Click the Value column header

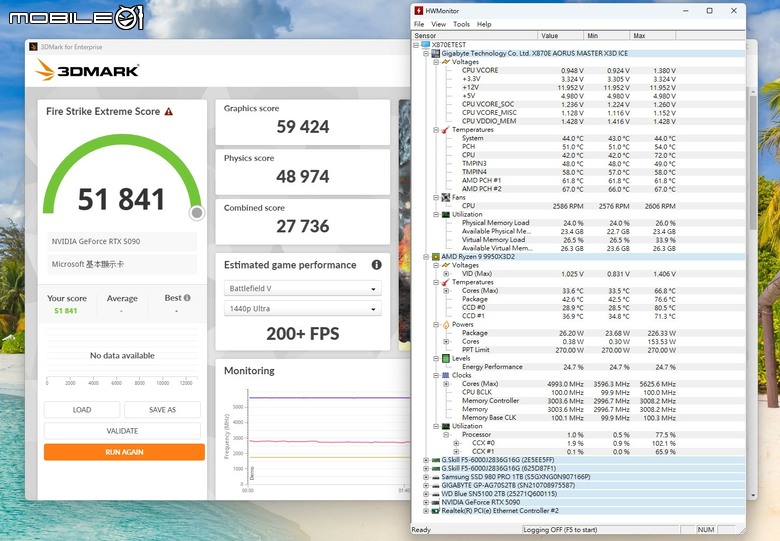point(561,36)
